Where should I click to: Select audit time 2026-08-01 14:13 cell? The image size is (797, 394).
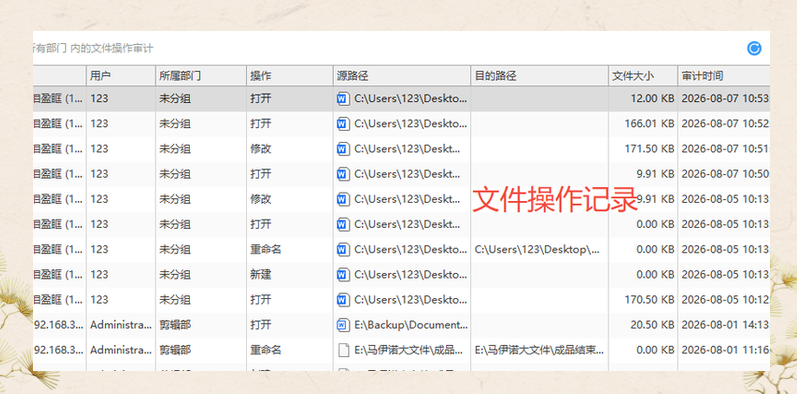tap(725, 325)
